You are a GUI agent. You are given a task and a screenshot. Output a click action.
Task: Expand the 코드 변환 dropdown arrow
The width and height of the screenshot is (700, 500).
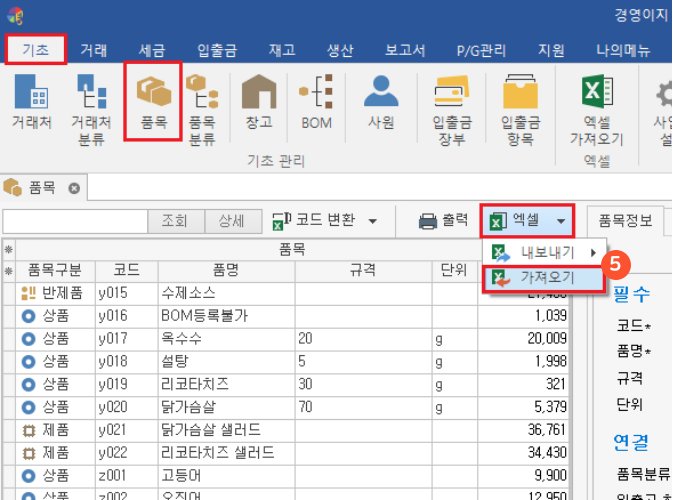[x=373, y=221]
